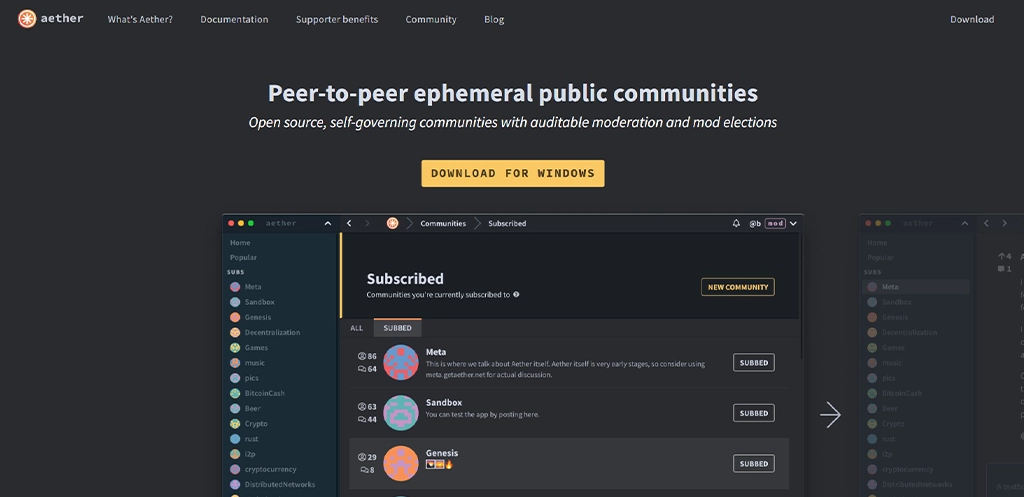This screenshot has width=1024, height=497.
Task: Toggle the SUBBED button for Meta
Action: pos(753,362)
